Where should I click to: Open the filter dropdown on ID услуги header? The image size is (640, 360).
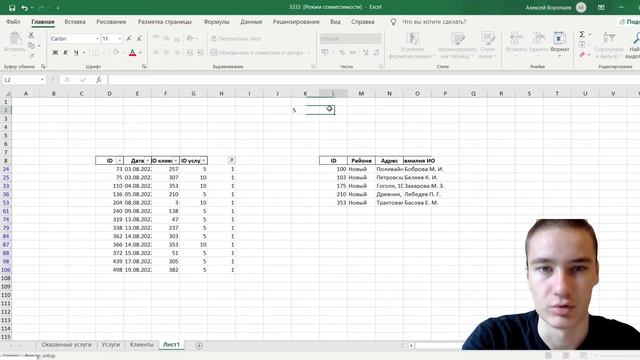pyautogui.click(x=204, y=161)
